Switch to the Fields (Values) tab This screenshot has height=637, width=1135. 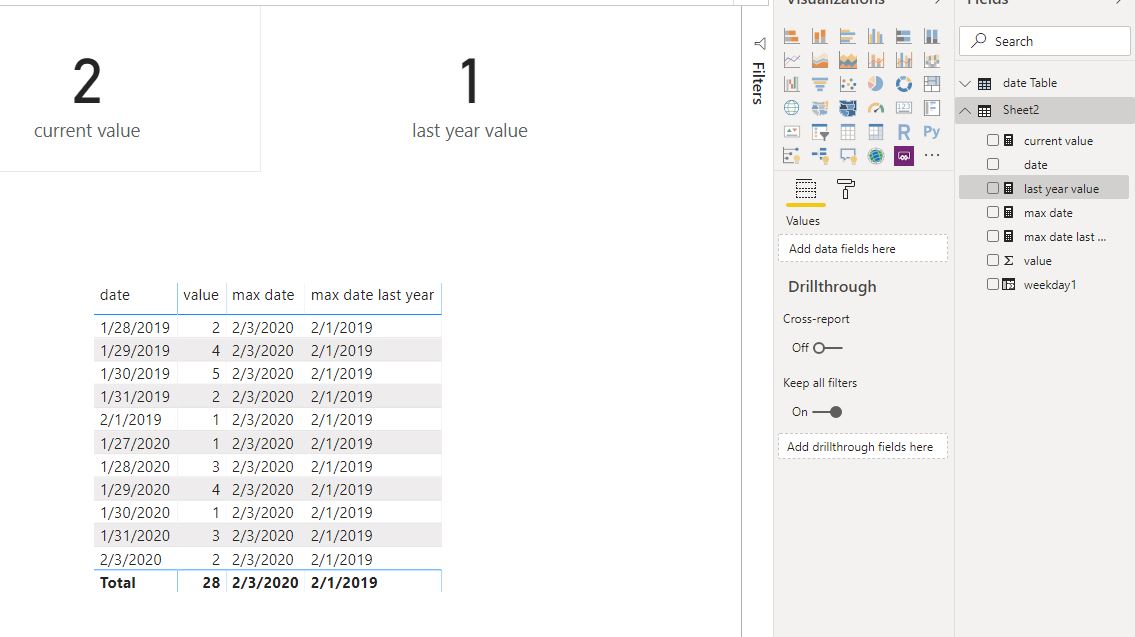coord(806,190)
